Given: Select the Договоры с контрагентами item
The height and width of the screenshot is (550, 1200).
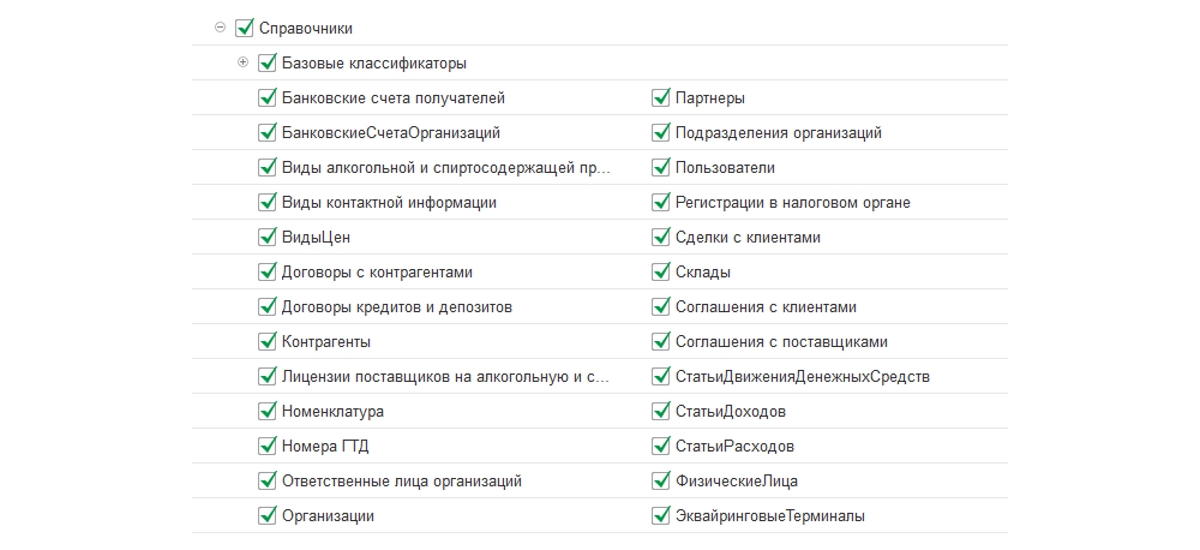Looking at the screenshot, I should [x=377, y=272].
